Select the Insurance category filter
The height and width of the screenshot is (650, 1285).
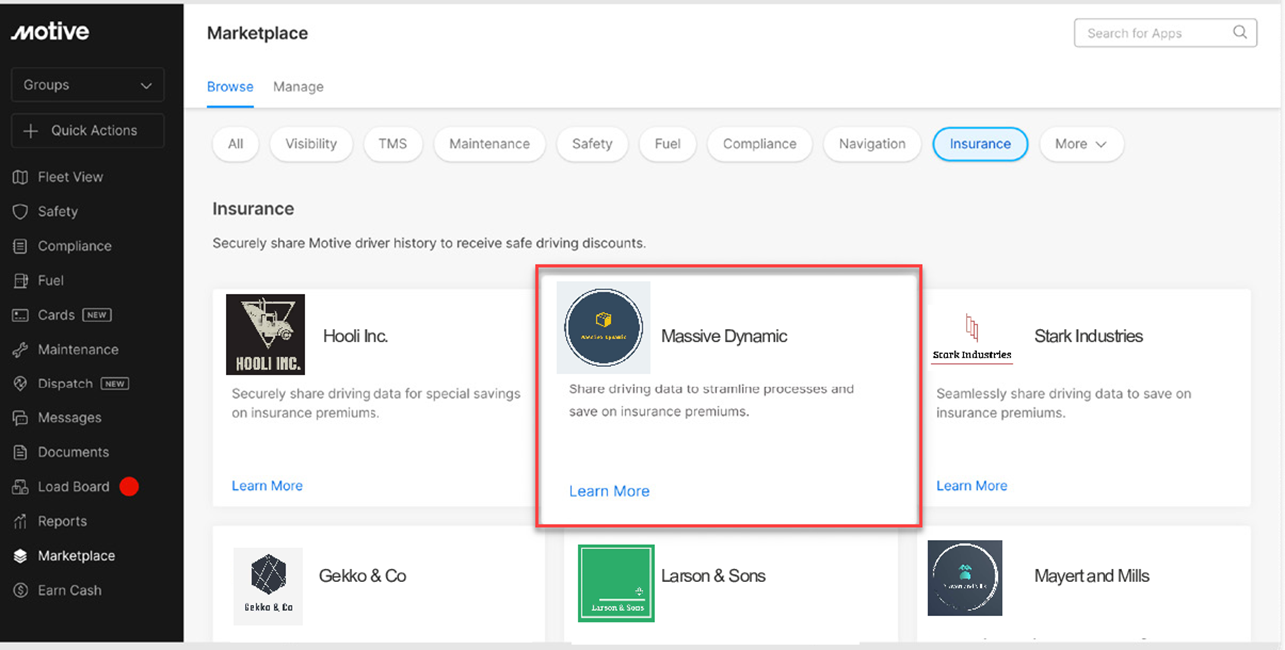[x=980, y=144]
